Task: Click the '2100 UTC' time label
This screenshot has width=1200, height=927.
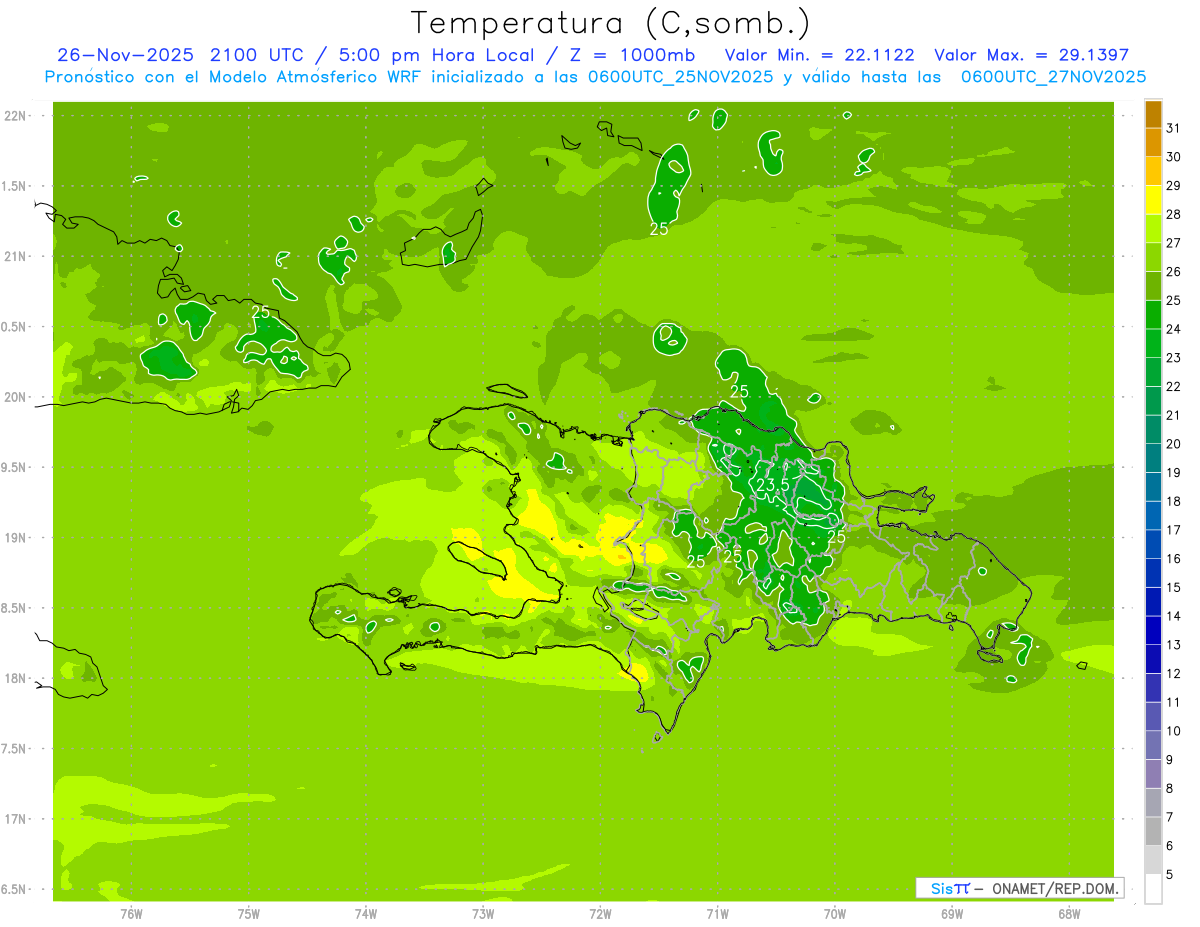Action: [x=258, y=55]
